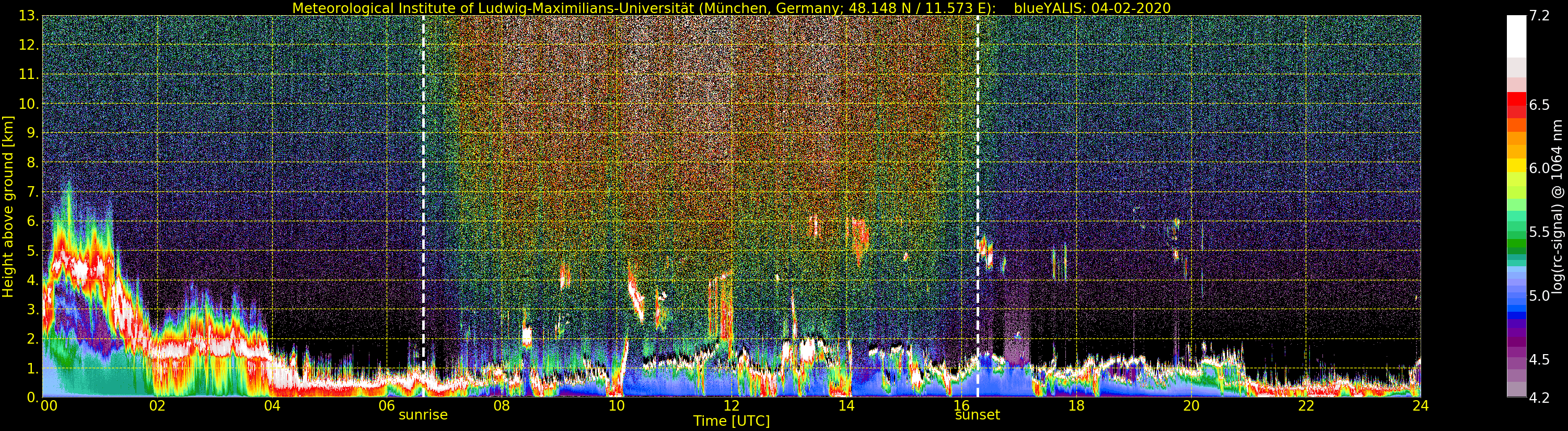Click the 4.5 colorbar tick value
1568x431 pixels.
[x=1540, y=359]
